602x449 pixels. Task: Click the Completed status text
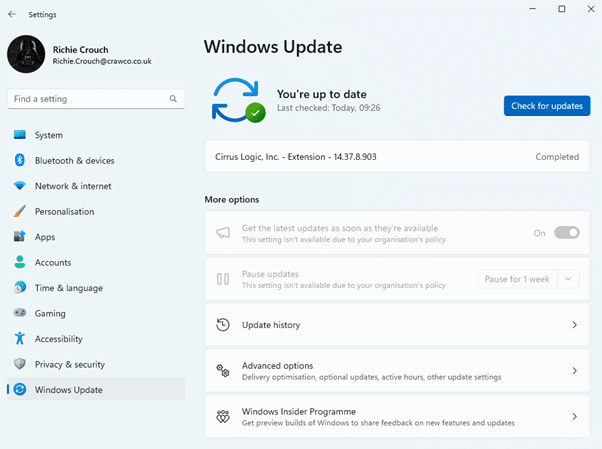pyautogui.click(x=557, y=157)
